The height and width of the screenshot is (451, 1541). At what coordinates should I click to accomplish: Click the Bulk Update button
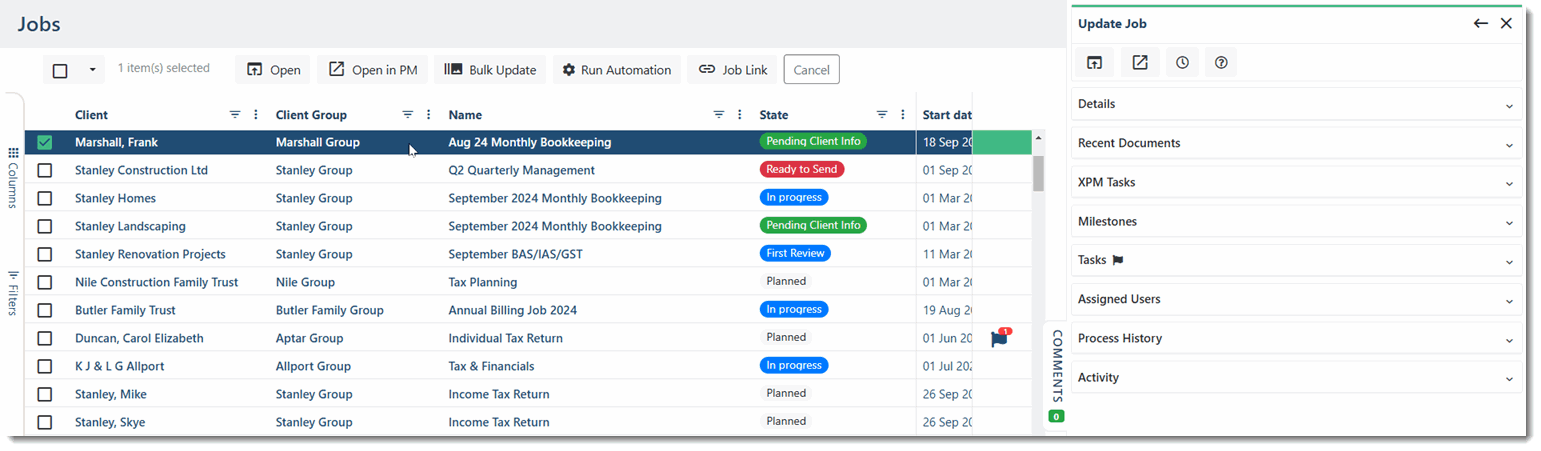point(491,70)
